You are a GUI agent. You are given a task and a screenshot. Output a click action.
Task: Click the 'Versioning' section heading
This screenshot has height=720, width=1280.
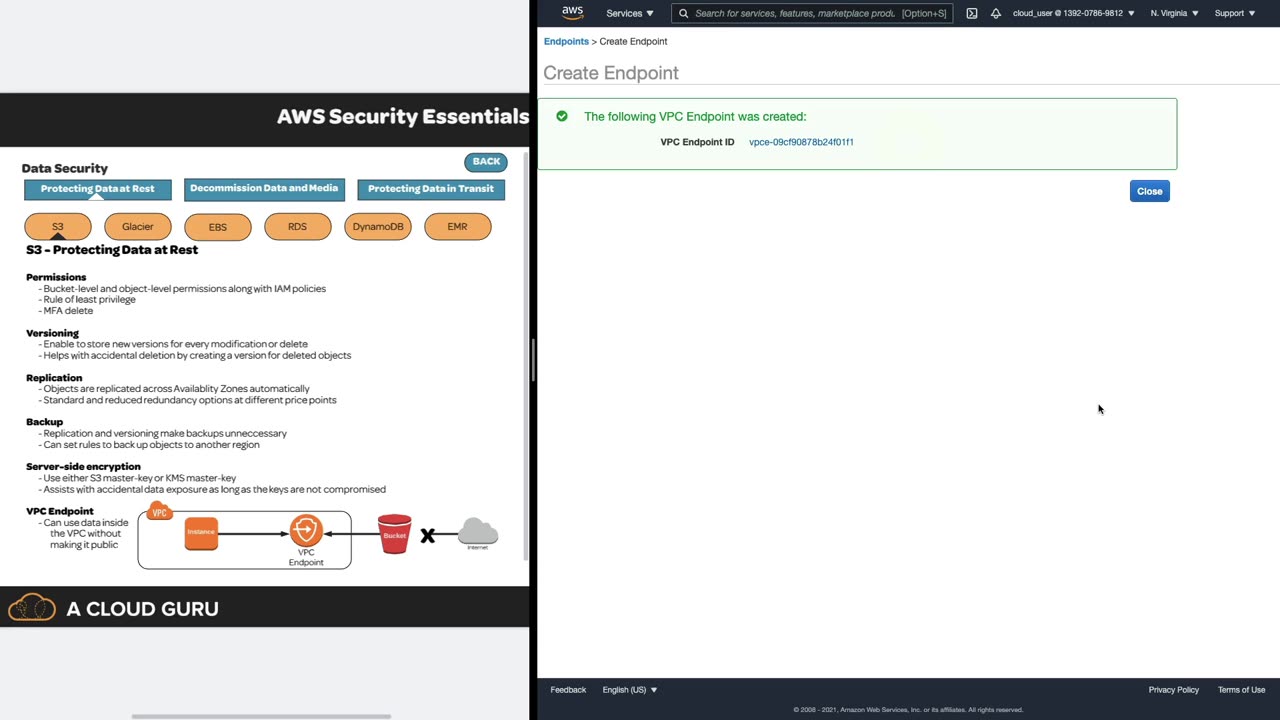point(52,333)
